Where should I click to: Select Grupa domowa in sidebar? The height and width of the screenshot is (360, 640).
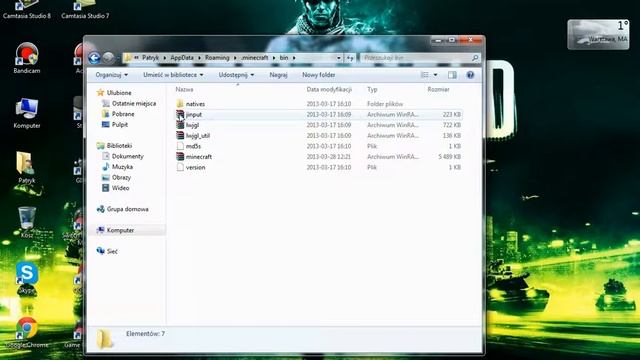click(x=127, y=209)
